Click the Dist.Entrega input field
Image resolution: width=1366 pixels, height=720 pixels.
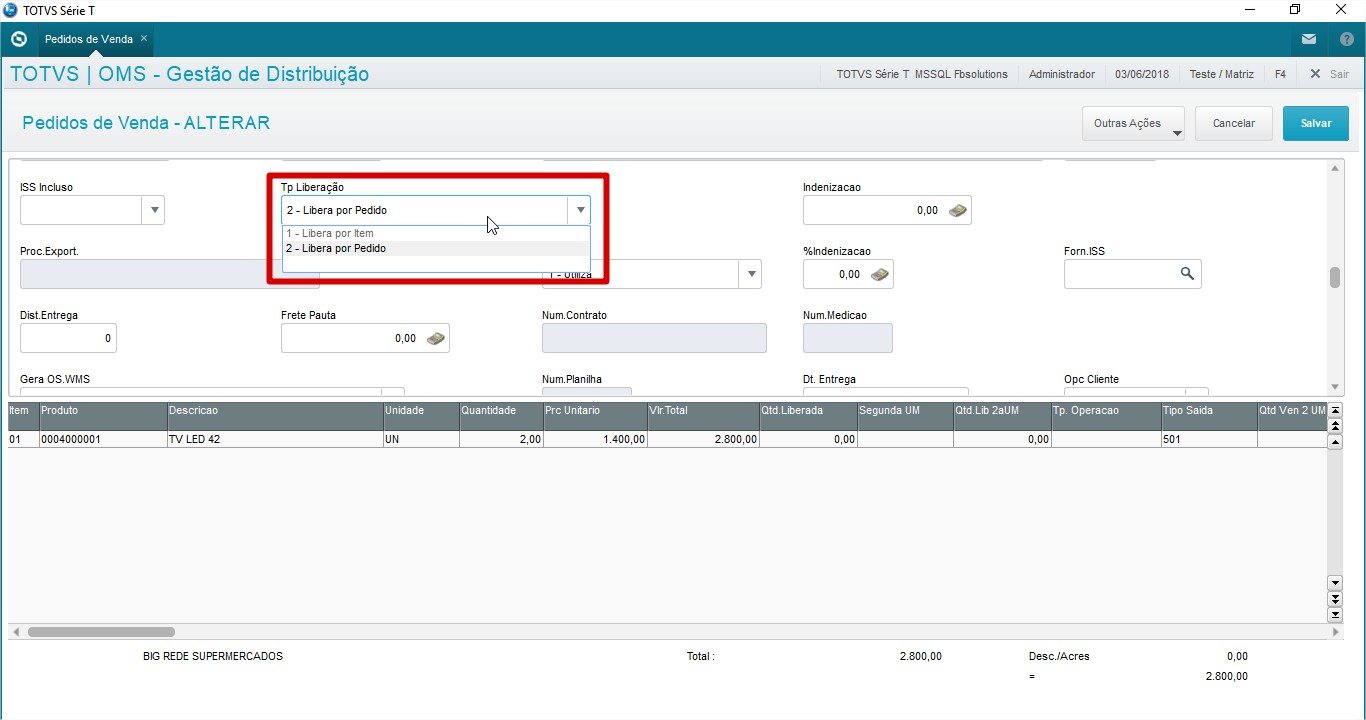pyautogui.click(x=68, y=338)
